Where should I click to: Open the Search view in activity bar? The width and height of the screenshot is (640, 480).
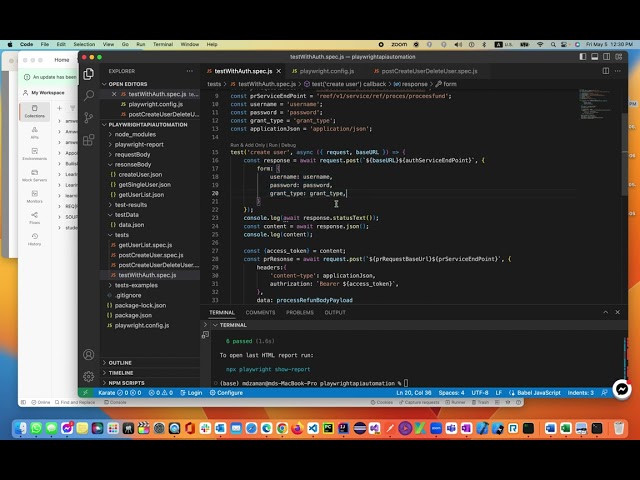[89, 96]
